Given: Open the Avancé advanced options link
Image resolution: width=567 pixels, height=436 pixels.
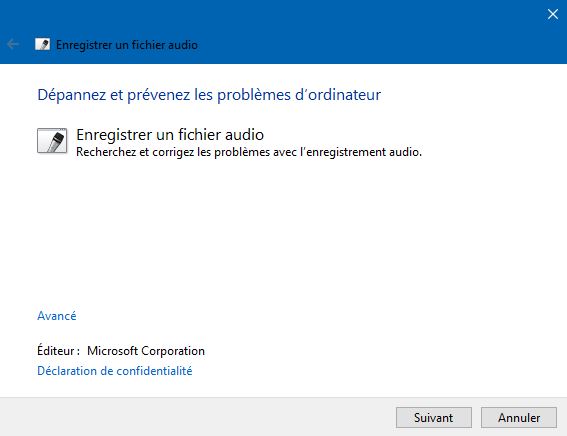Looking at the screenshot, I should tap(57, 316).
